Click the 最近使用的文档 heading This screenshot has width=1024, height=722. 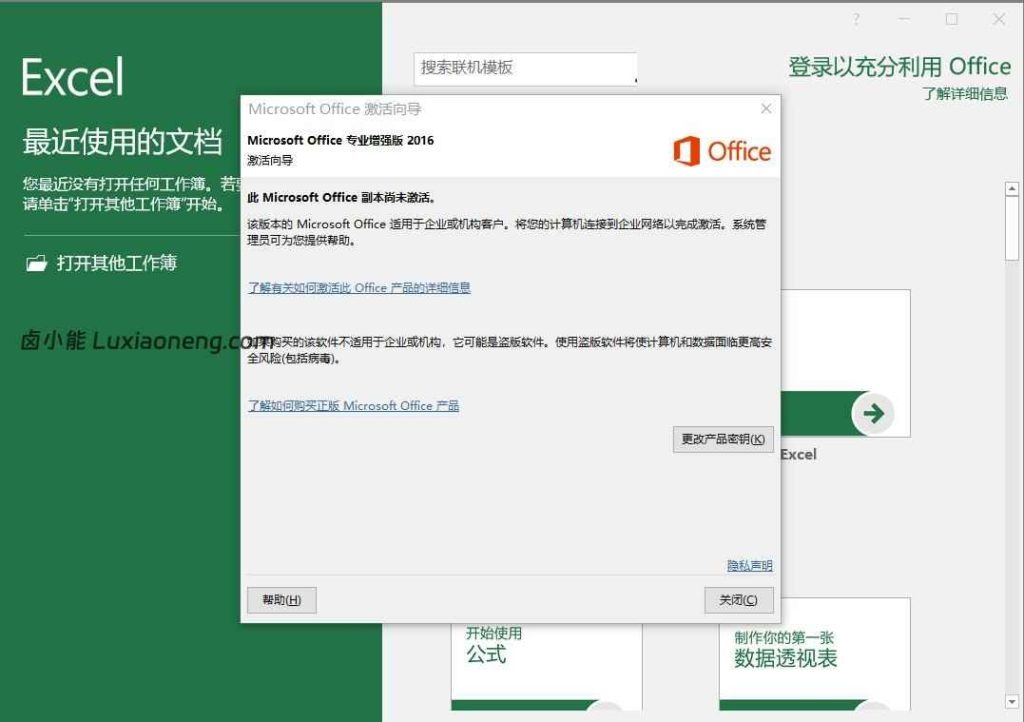click(123, 142)
